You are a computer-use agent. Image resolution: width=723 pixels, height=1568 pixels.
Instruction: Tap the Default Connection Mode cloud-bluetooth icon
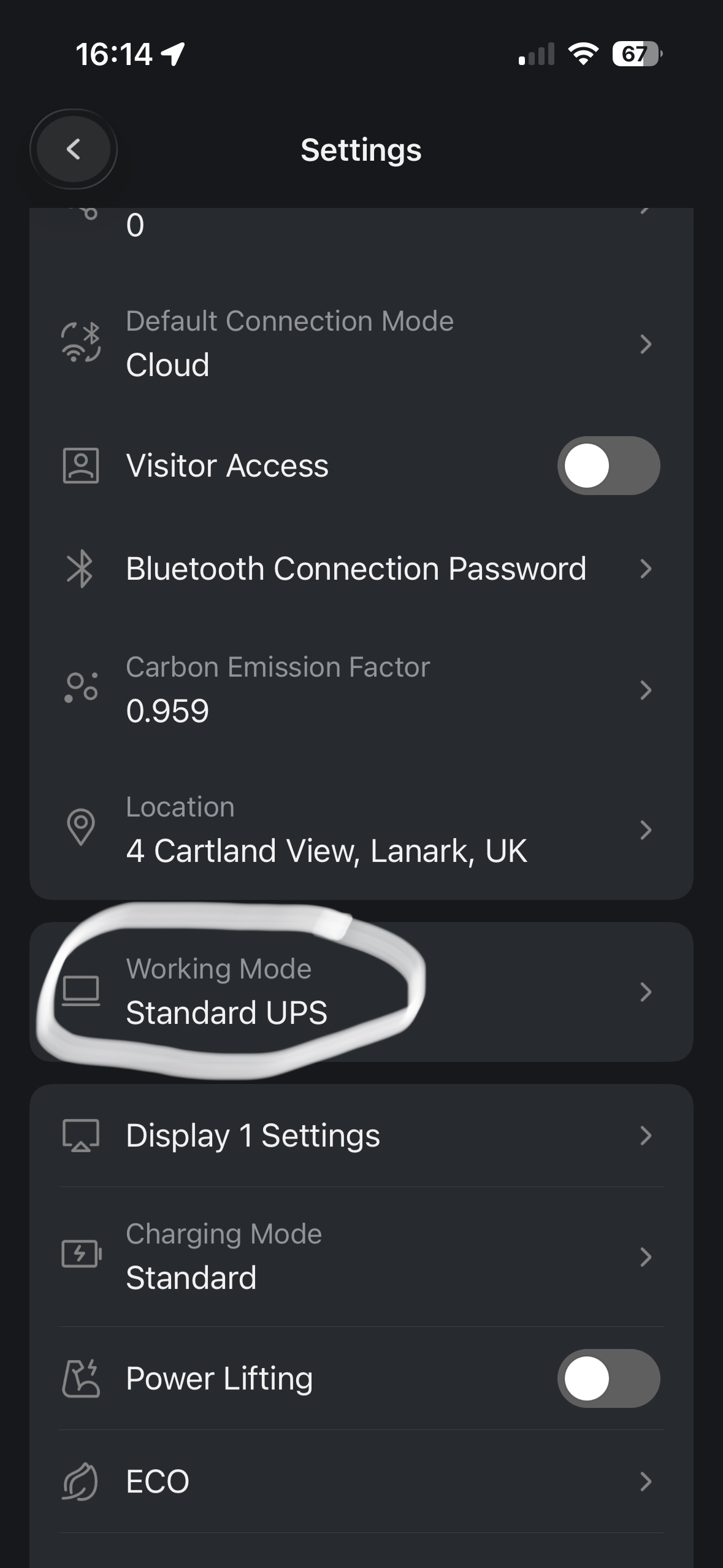pos(81,342)
